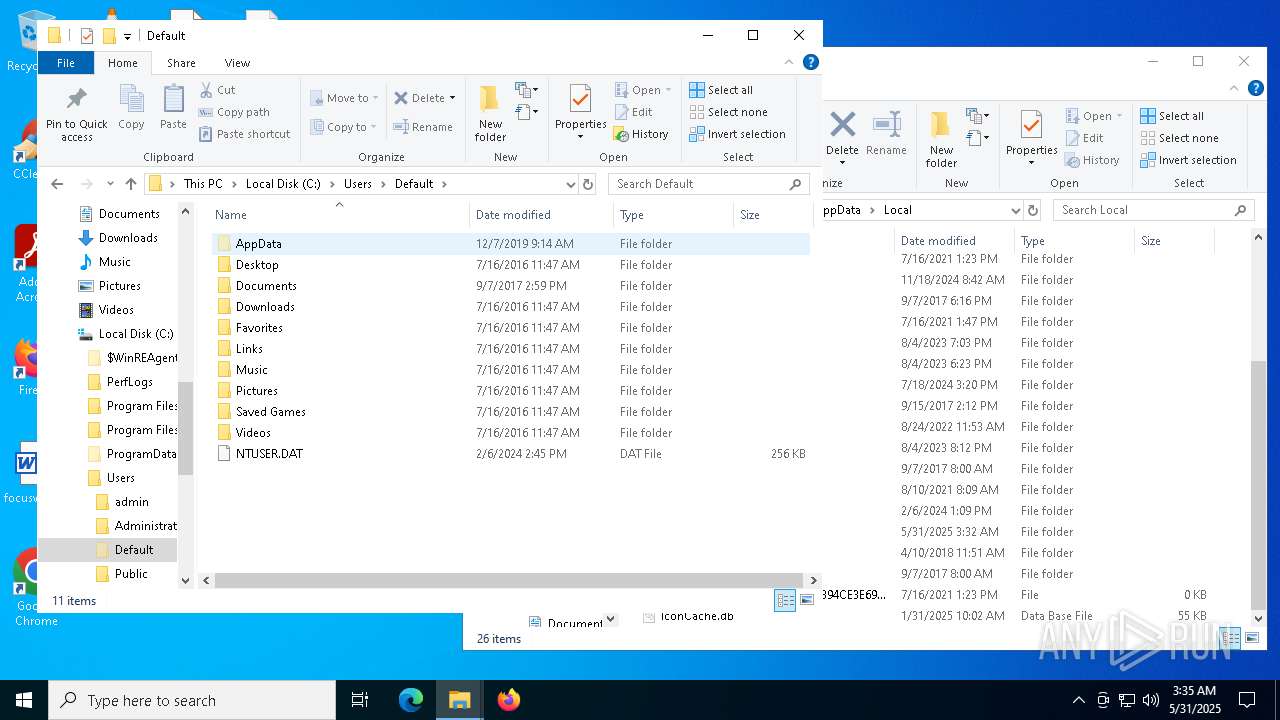The height and width of the screenshot is (720, 1280).
Task: Sort by Name column header
Action: (338, 215)
